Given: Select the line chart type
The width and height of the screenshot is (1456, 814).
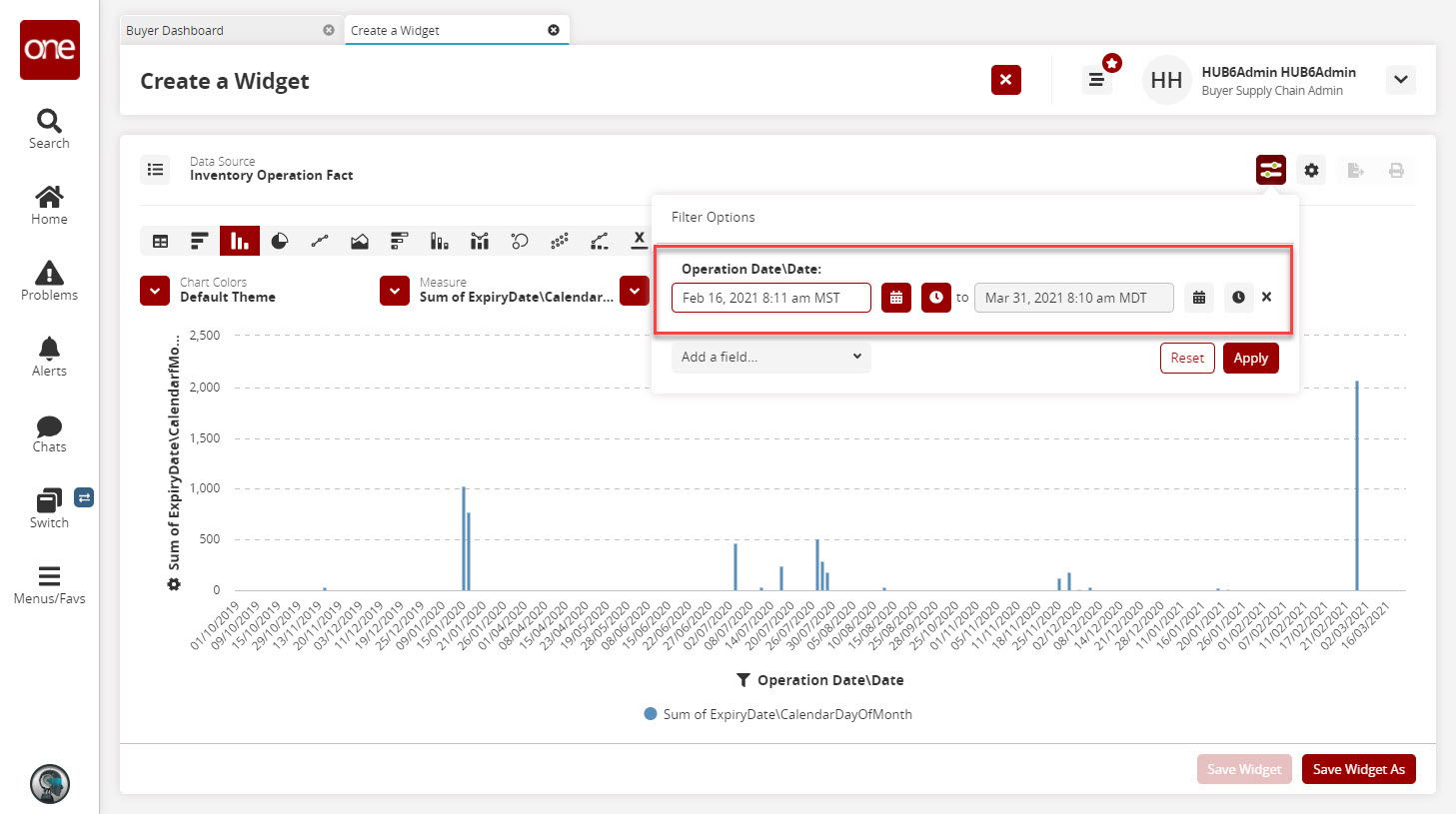Looking at the screenshot, I should pos(320,241).
